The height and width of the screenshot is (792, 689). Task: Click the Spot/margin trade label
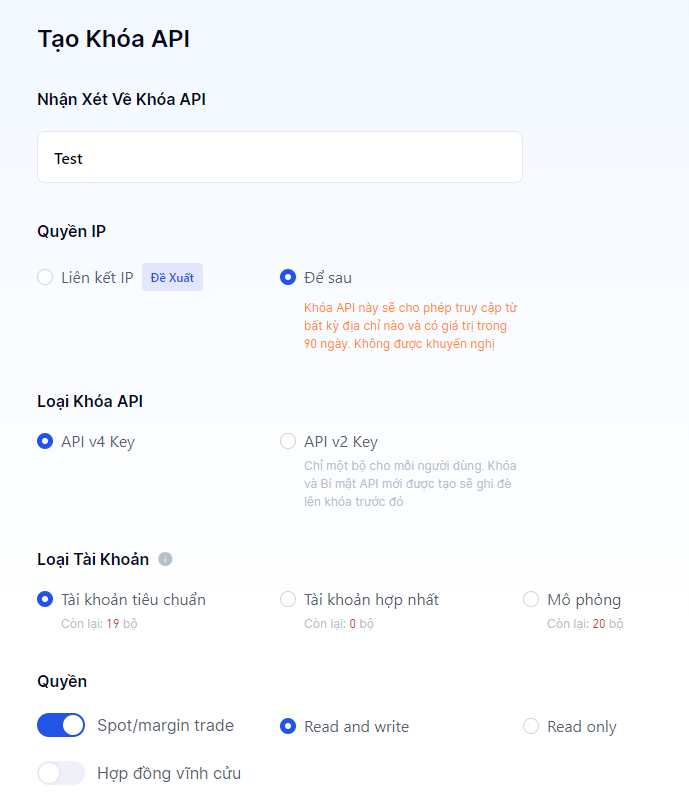click(165, 725)
